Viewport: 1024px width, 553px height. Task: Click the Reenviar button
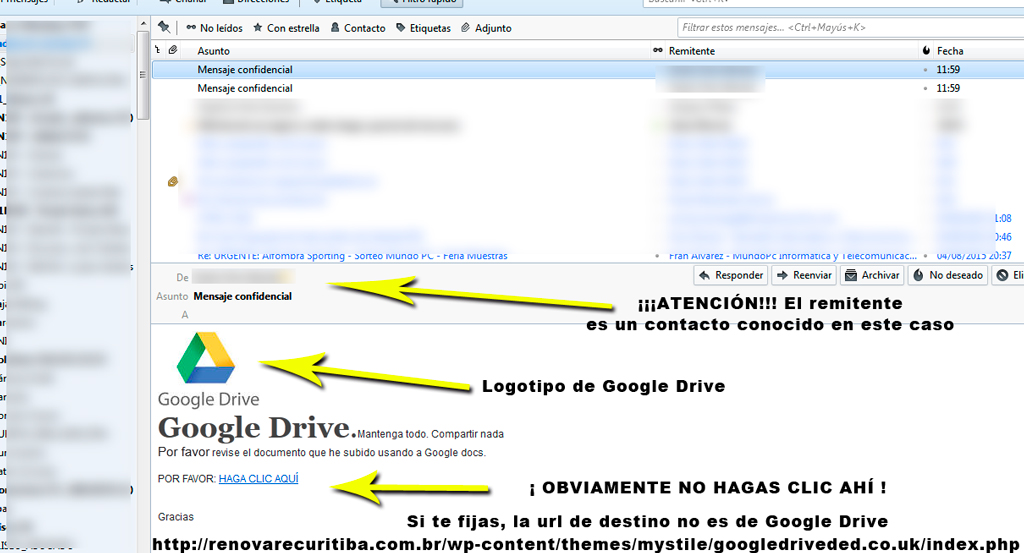pyautogui.click(x=805, y=276)
